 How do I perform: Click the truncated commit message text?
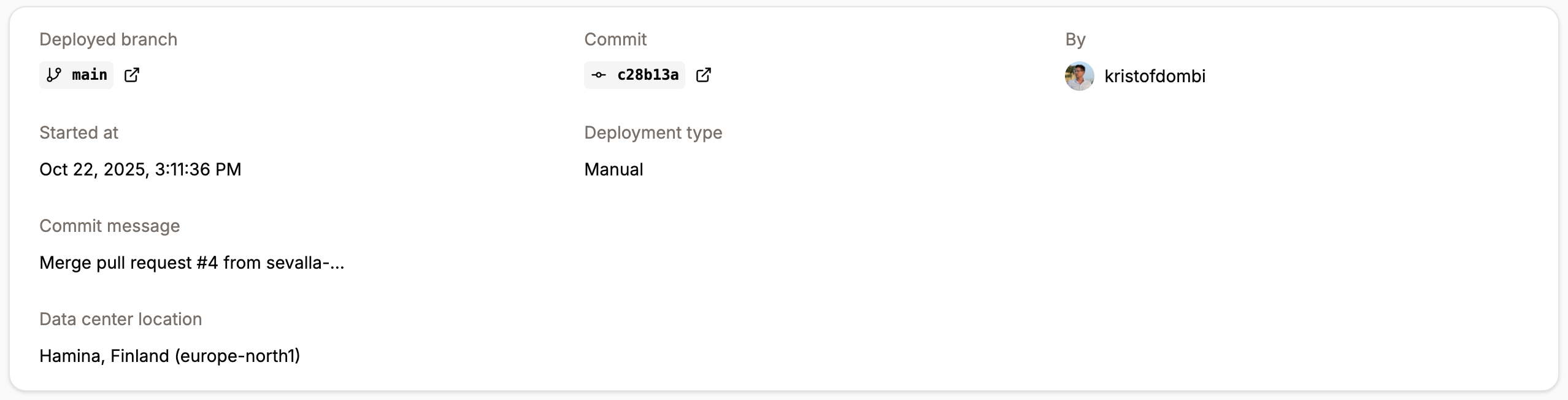pos(191,263)
